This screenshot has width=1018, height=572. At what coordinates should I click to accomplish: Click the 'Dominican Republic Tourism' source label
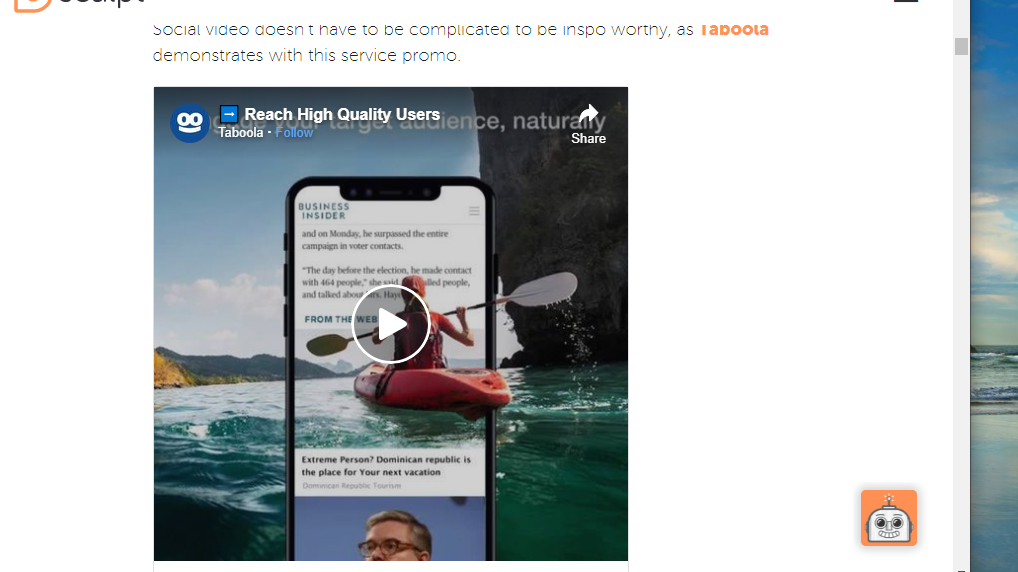(351, 486)
